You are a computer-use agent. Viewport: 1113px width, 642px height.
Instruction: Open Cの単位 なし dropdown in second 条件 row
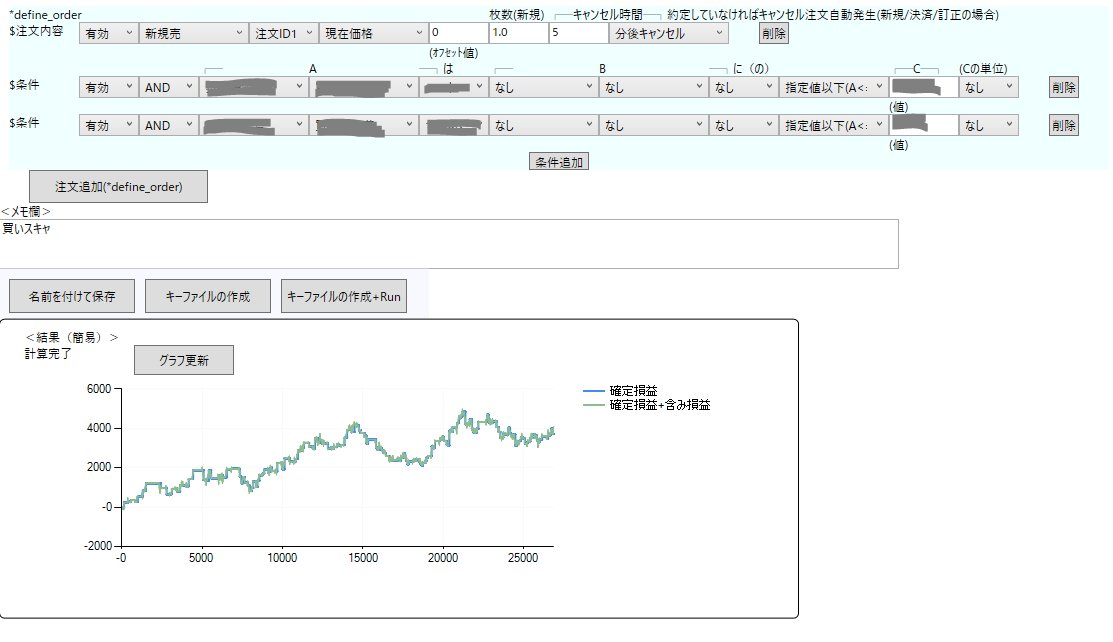coord(989,125)
